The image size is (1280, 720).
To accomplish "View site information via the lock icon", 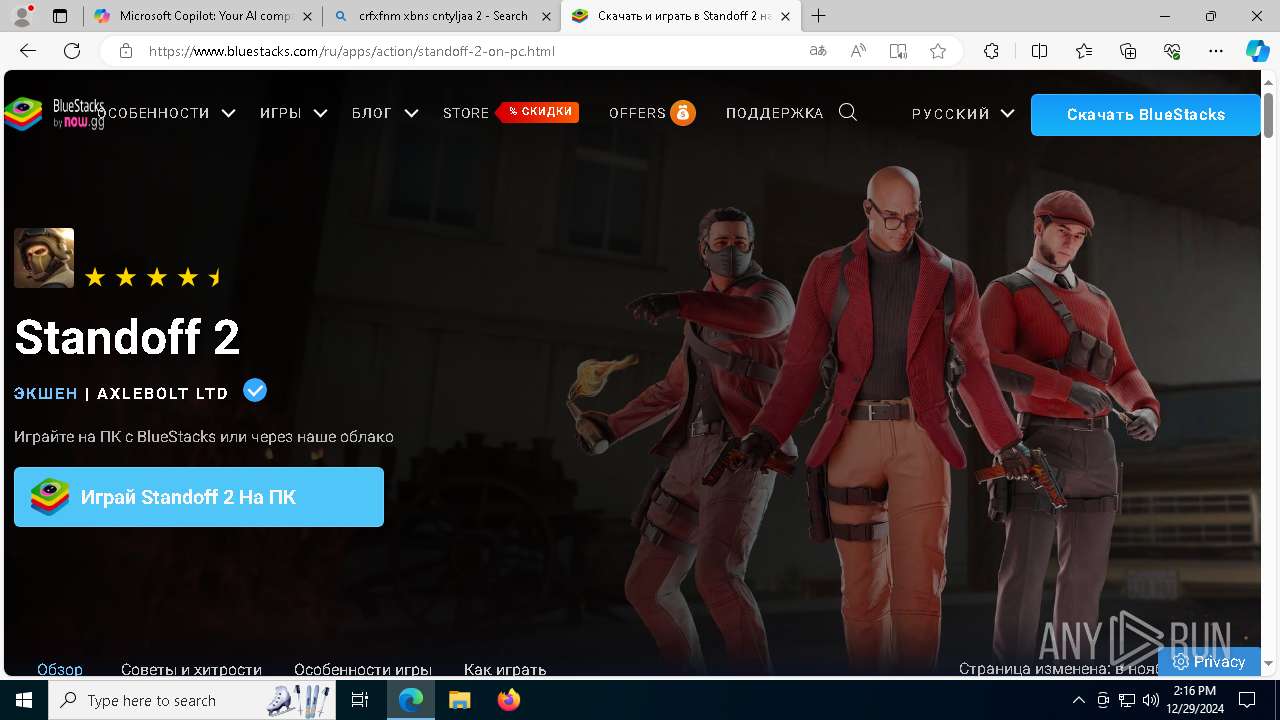I will (x=126, y=51).
